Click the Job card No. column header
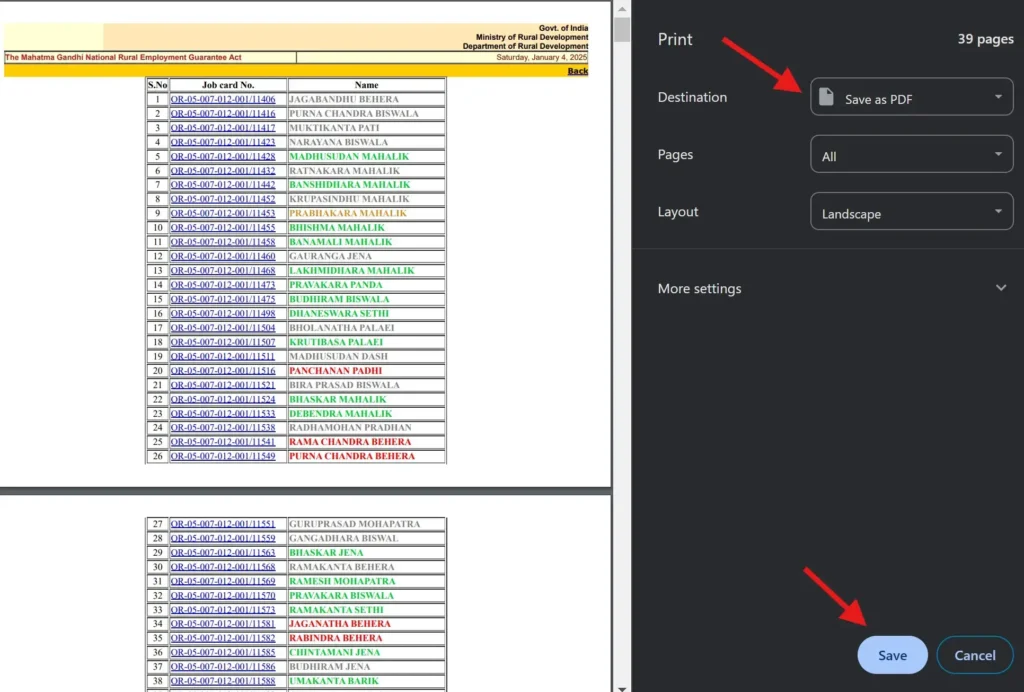This screenshot has width=1024, height=692. click(228, 85)
